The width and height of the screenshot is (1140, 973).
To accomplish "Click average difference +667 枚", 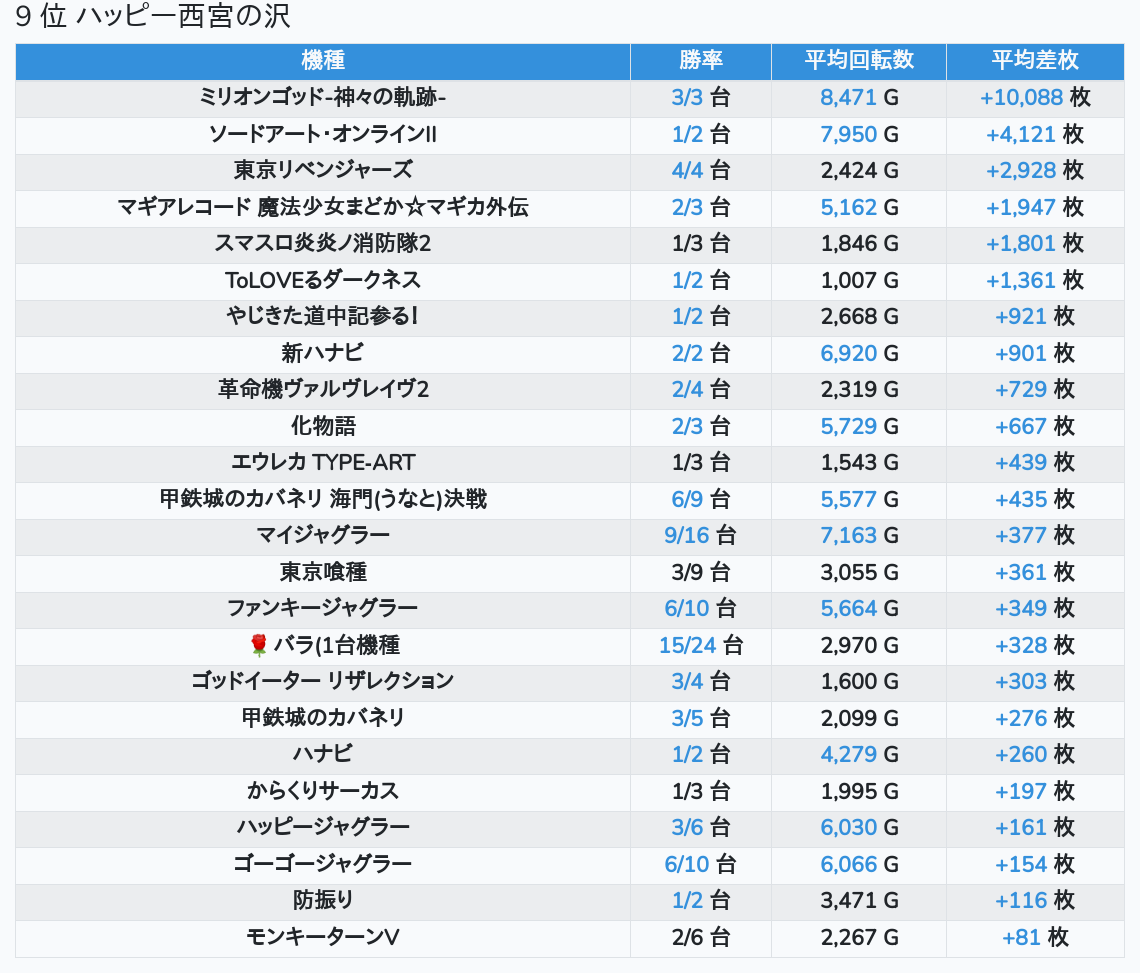I will click(1035, 426).
